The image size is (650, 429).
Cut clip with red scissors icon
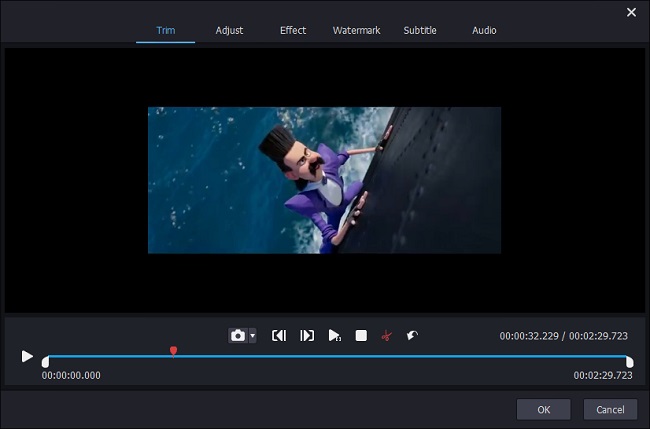pyautogui.click(x=386, y=335)
